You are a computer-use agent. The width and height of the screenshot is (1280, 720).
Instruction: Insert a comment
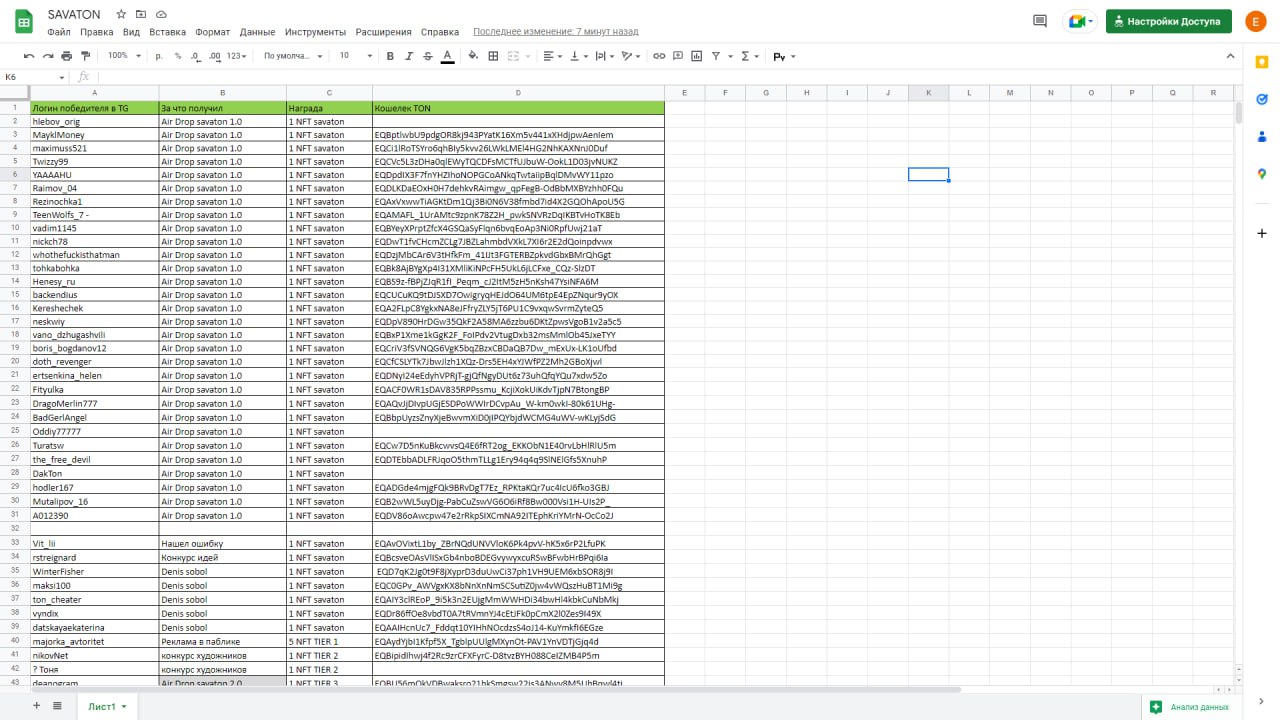point(677,56)
